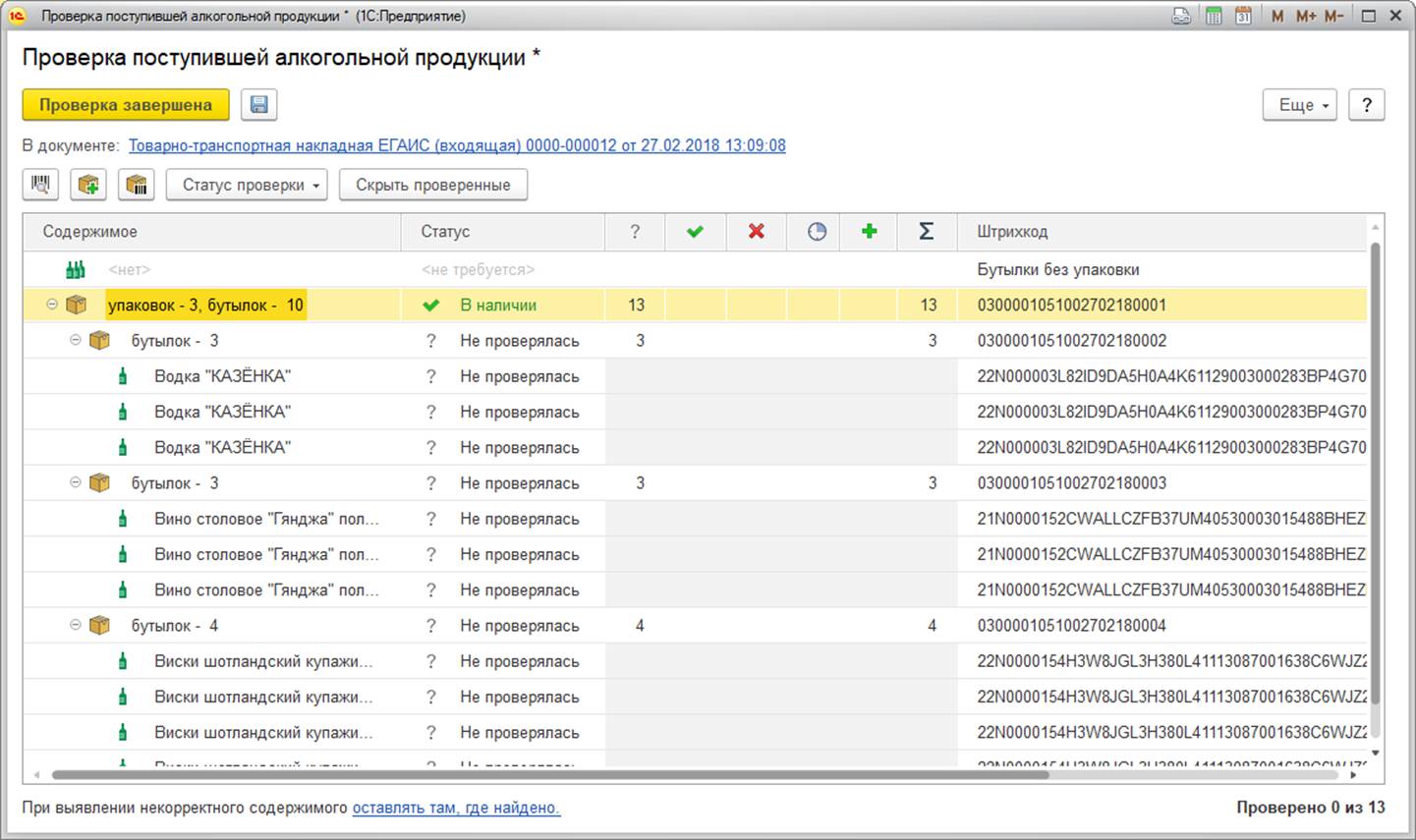Collapse the бутылок - 4 package node
This screenshot has width=1416, height=840.
[x=76, y=626]
